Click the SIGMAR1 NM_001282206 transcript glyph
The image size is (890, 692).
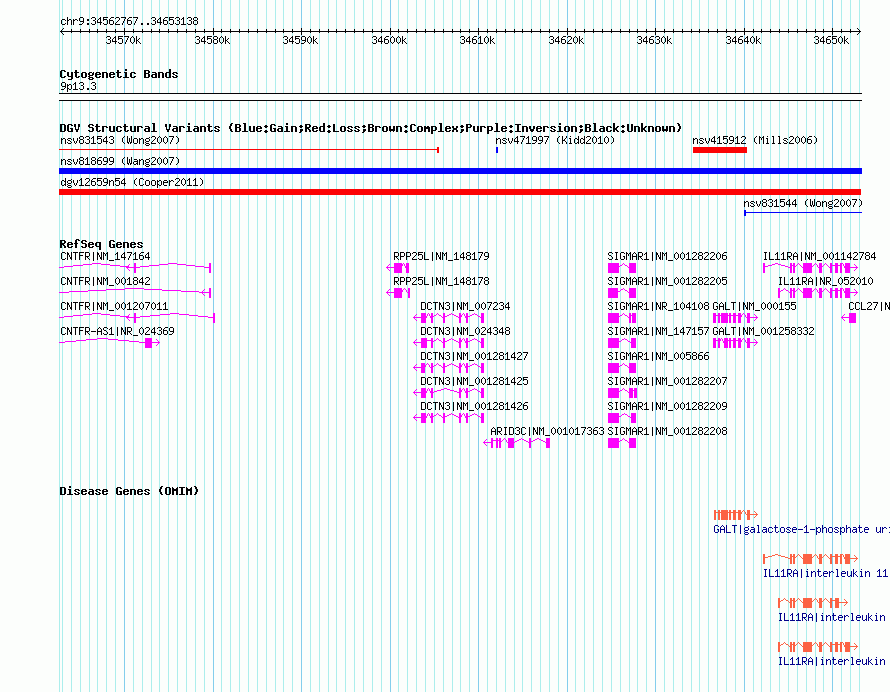click(x=622, y=268)
